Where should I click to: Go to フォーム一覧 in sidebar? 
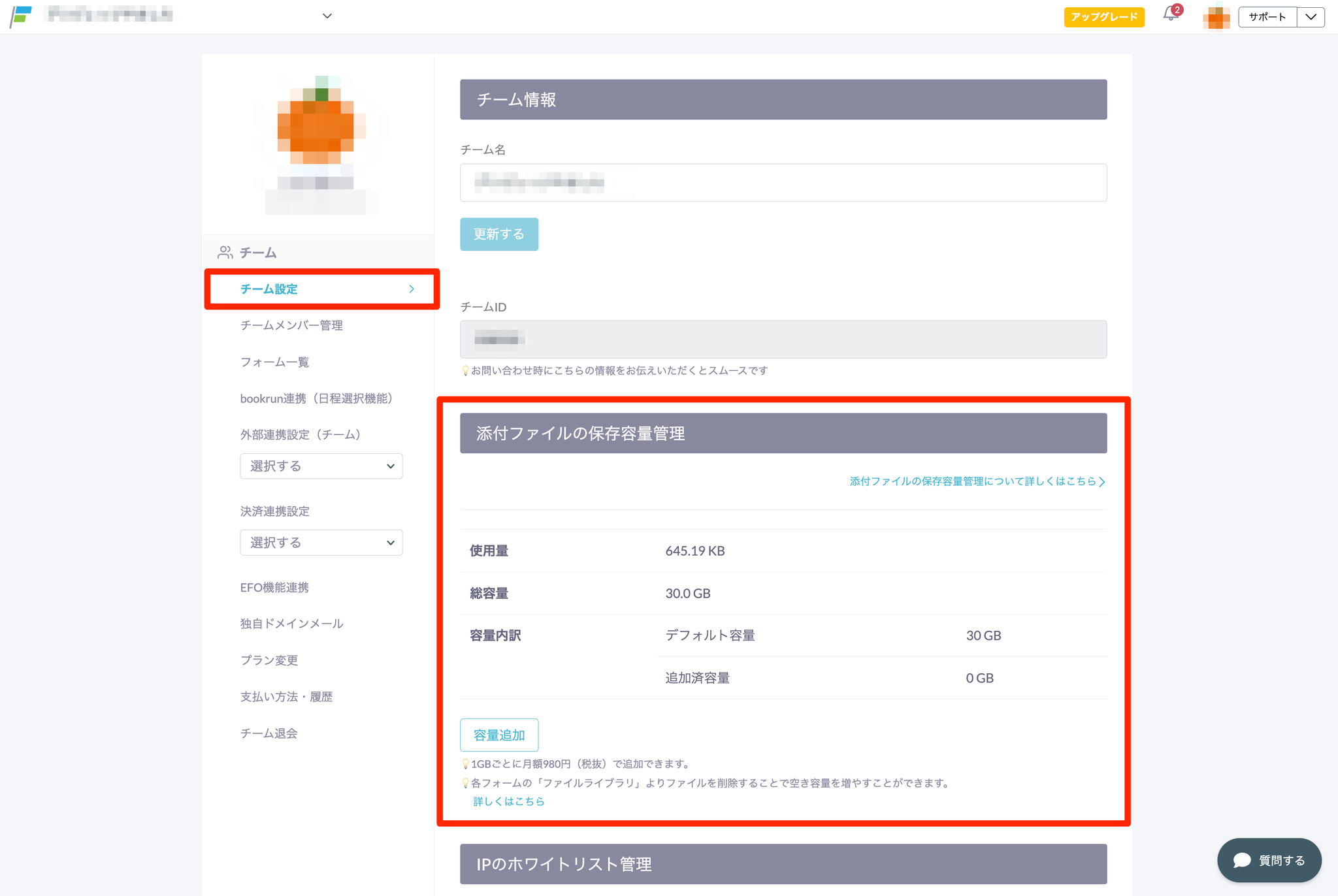point(274,362)
